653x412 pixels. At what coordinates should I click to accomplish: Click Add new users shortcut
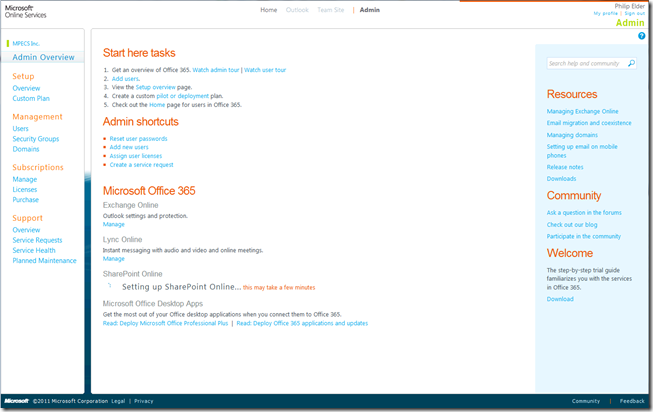coord(129,147)
